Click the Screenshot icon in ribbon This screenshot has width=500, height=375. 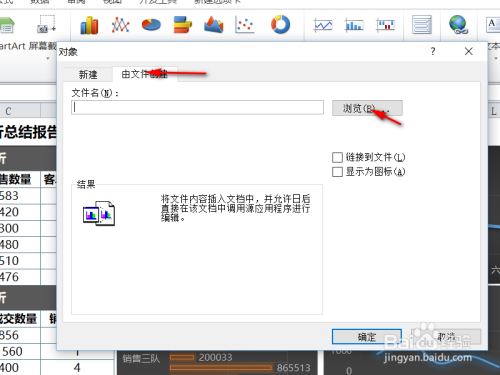tap(46, 24)
